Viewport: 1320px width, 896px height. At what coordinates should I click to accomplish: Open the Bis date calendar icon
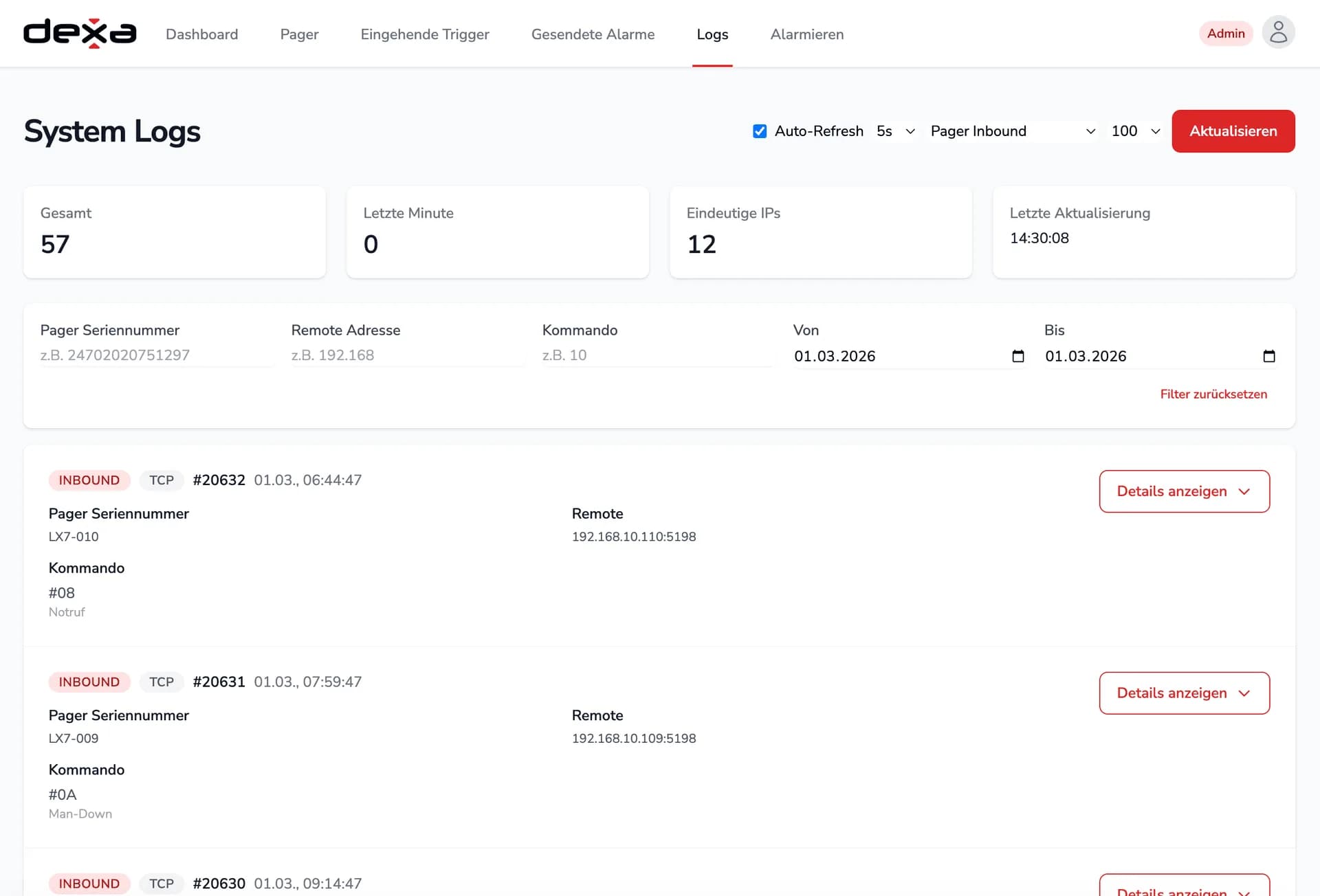click(x=1269, y=356)
